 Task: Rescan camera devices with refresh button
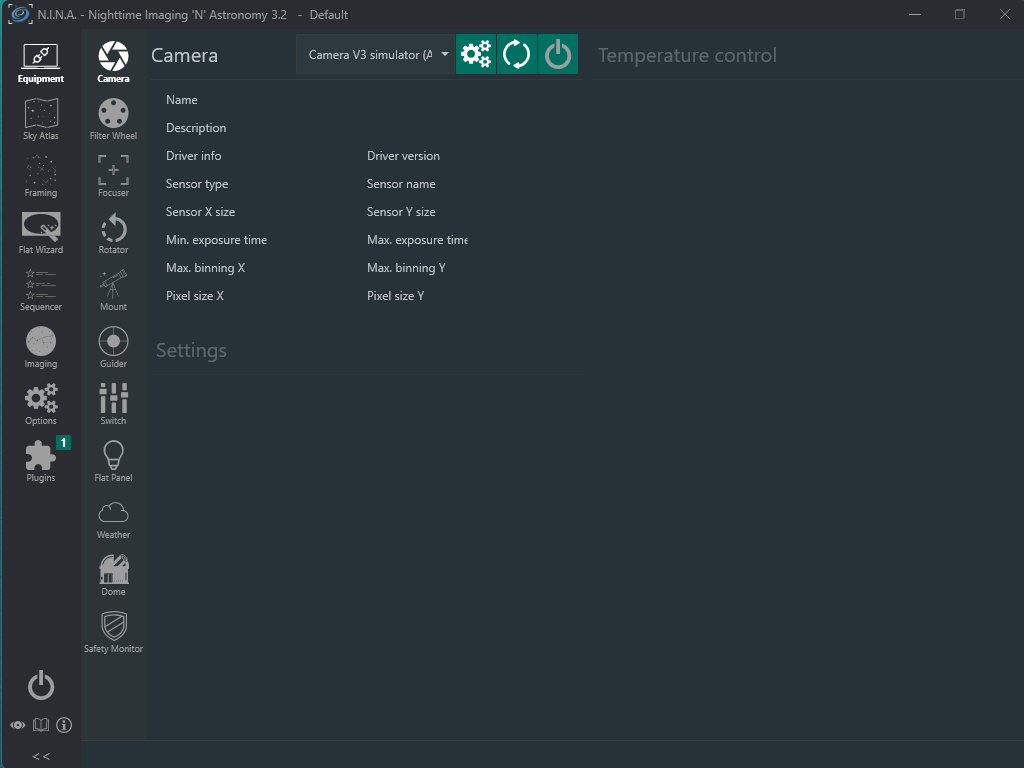[x=517, y=54]
